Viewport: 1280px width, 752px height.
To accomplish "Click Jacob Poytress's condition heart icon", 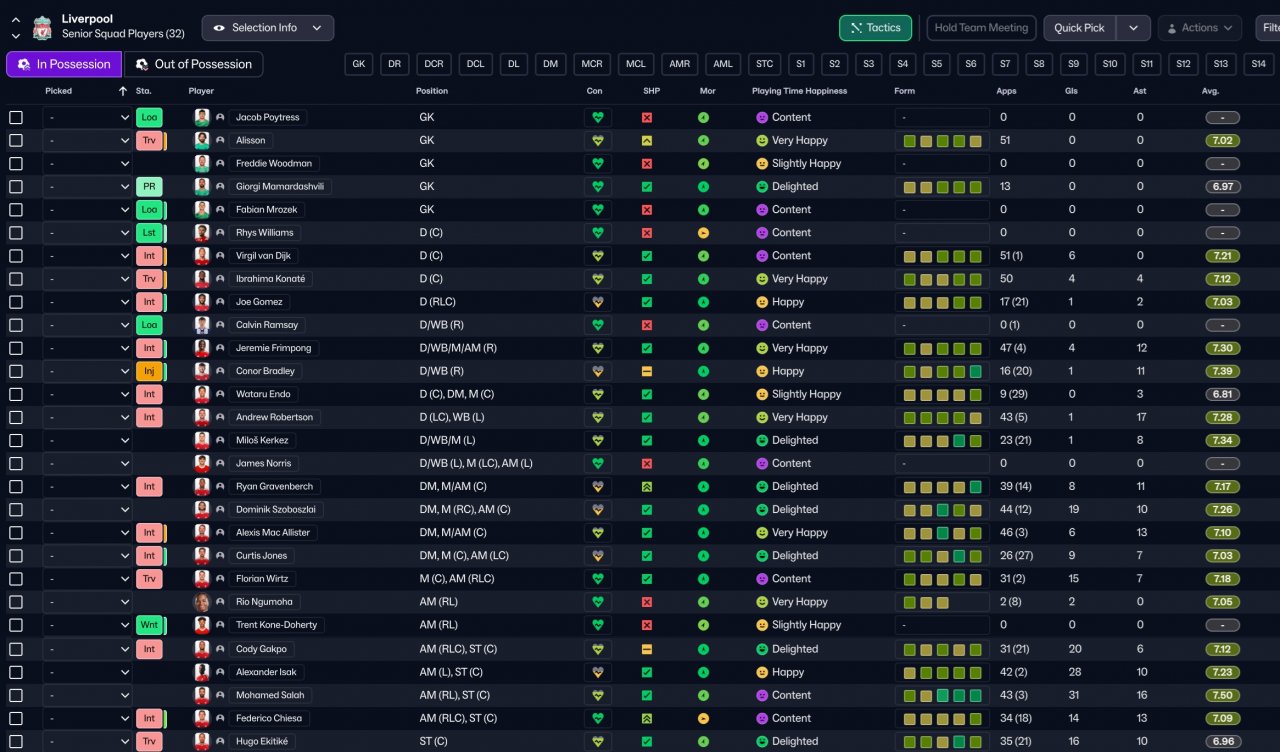I will pos(598,117).
